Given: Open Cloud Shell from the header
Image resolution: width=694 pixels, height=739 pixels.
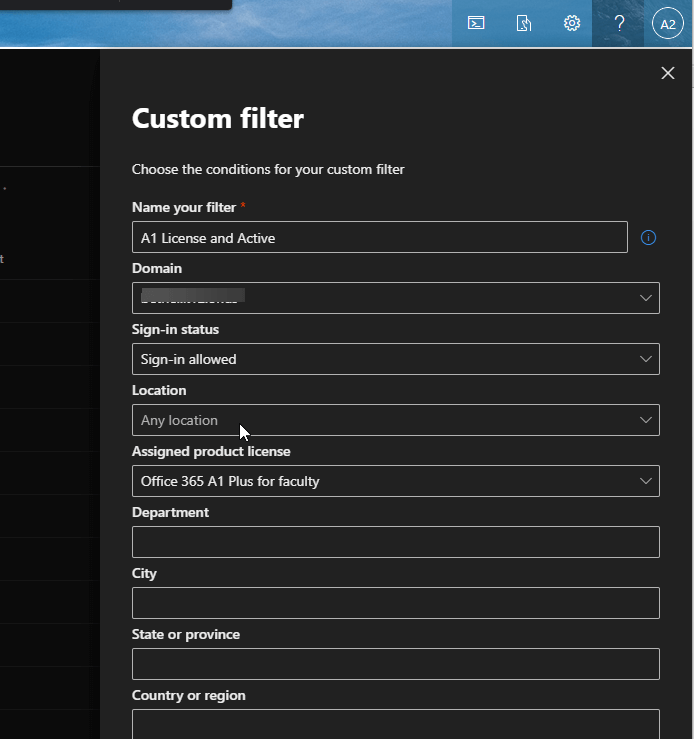Looking at the screenshot, I should click(x=476, y=23).
